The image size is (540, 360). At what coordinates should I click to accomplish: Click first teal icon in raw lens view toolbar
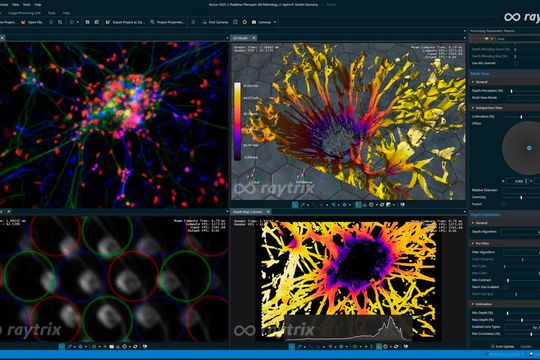(x=62, y=347)
